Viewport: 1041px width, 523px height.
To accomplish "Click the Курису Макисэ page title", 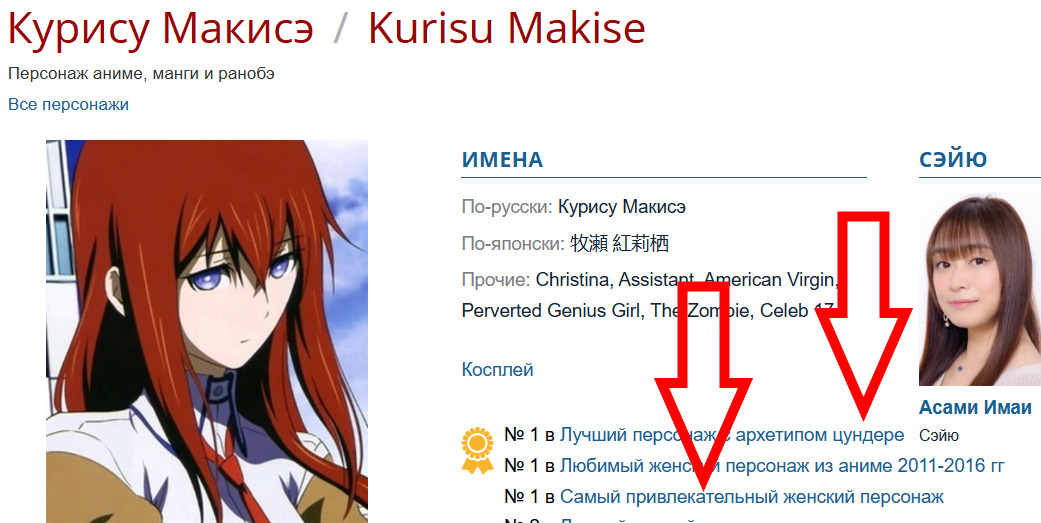I will [161, 28].
